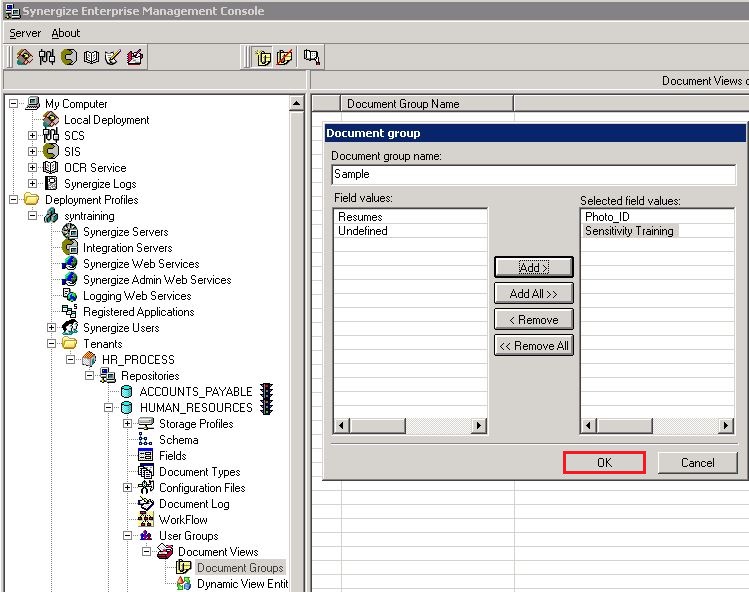Click the Local Deployment toolbar icon
Viewport: 749px width, 592px height.
(x=25, y=57)
